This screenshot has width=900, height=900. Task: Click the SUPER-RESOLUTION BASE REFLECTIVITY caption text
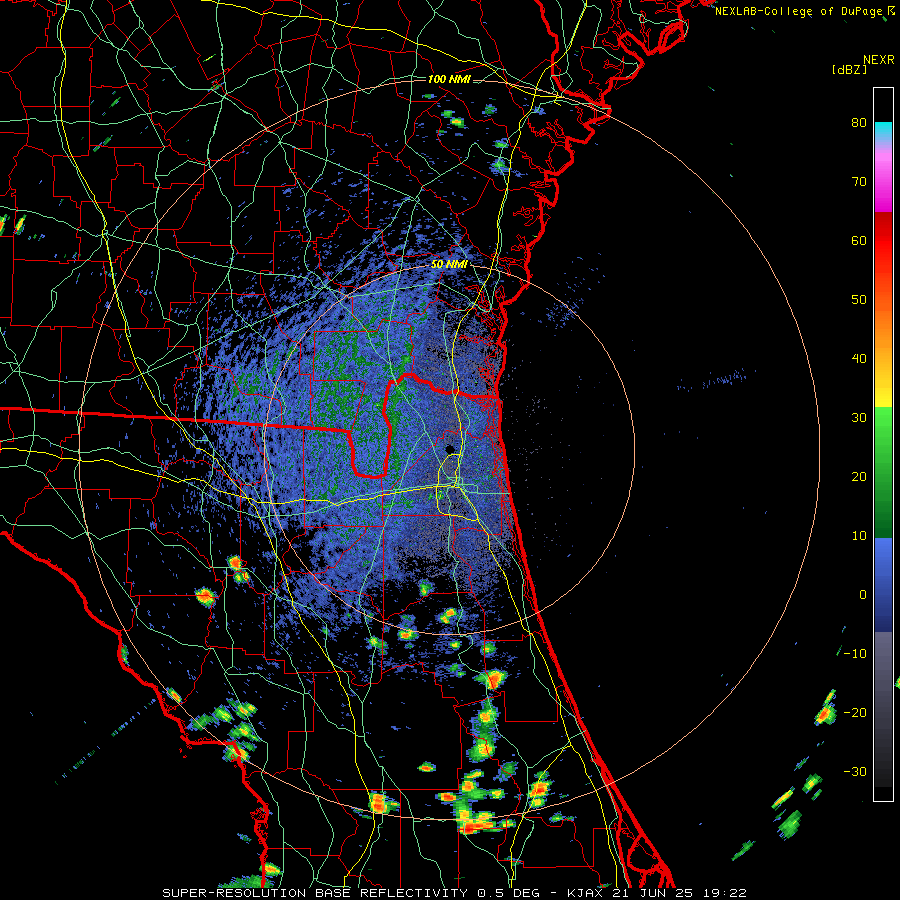(x=315, y=893)
